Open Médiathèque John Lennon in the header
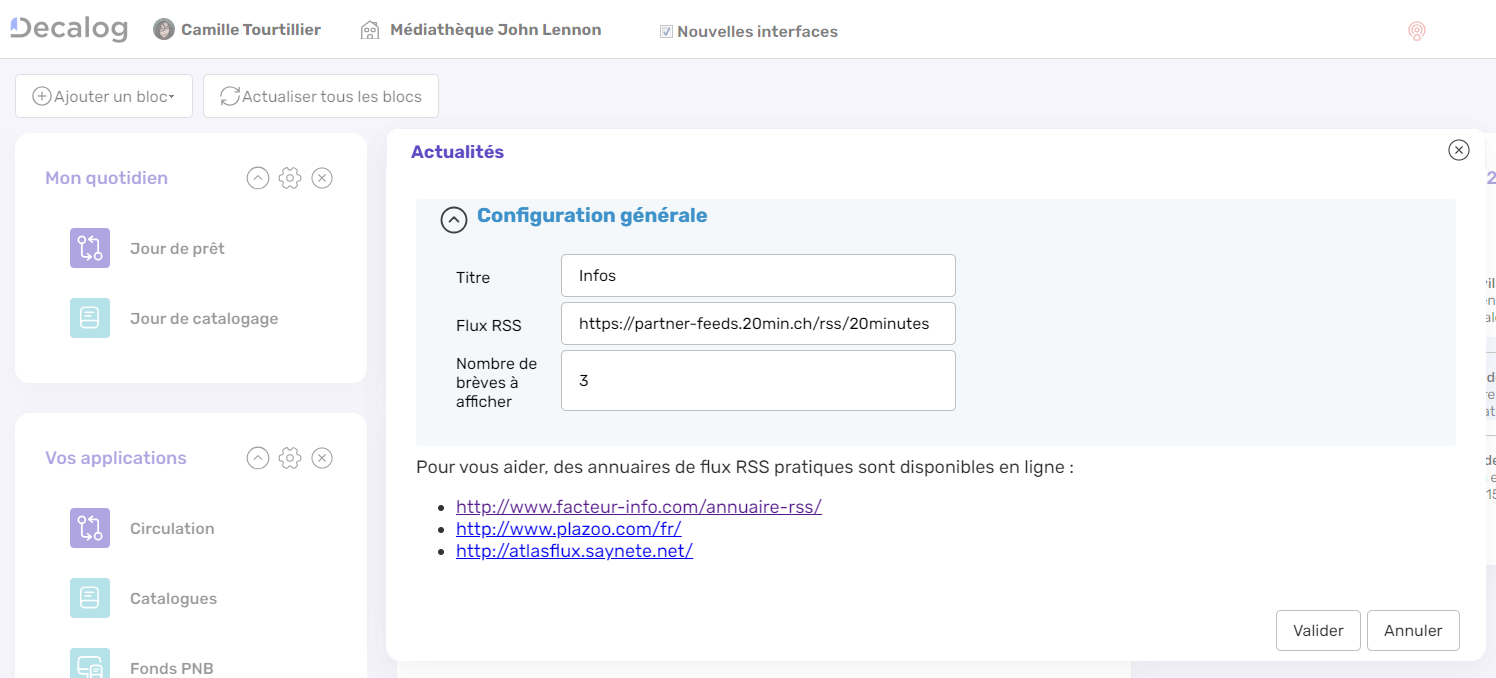The height and width of the screenshot is (678, 1496). 480,29
